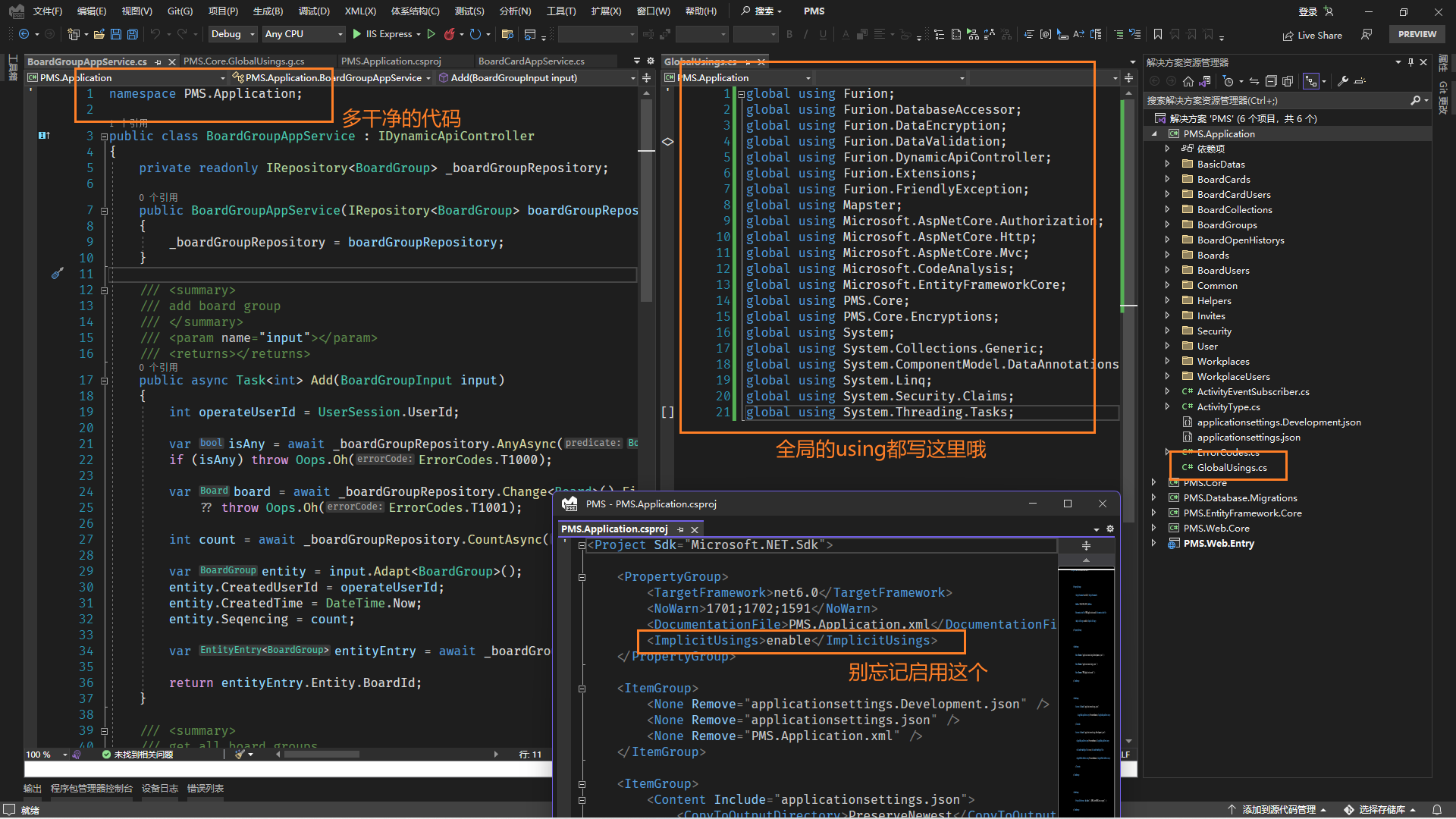Click the Hot Reload flame icon
Screen dimensions: 1456x819
click(449, 34)
